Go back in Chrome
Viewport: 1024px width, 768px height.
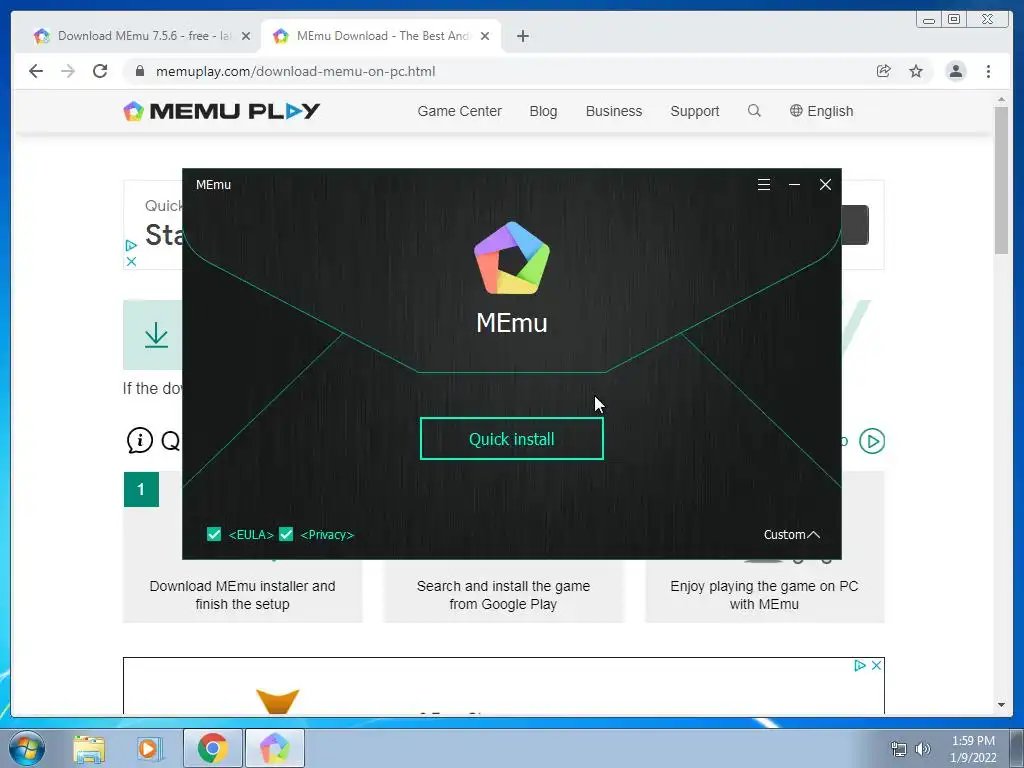[x=36, y=71]
